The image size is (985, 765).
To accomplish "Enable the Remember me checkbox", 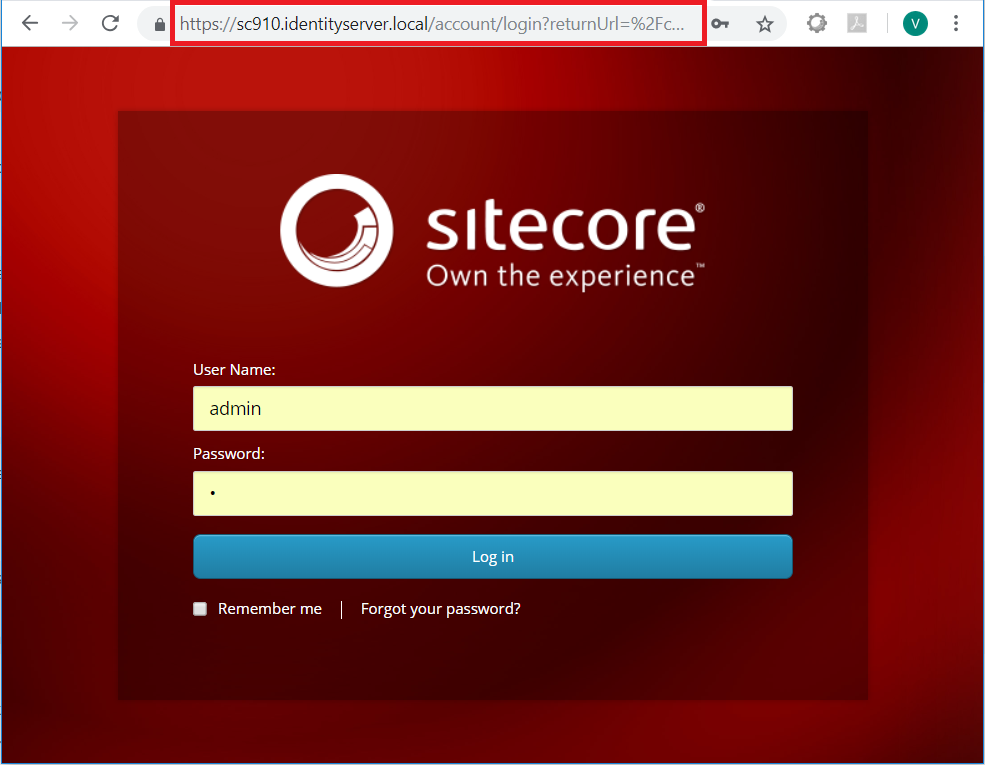I will [199, 608].
